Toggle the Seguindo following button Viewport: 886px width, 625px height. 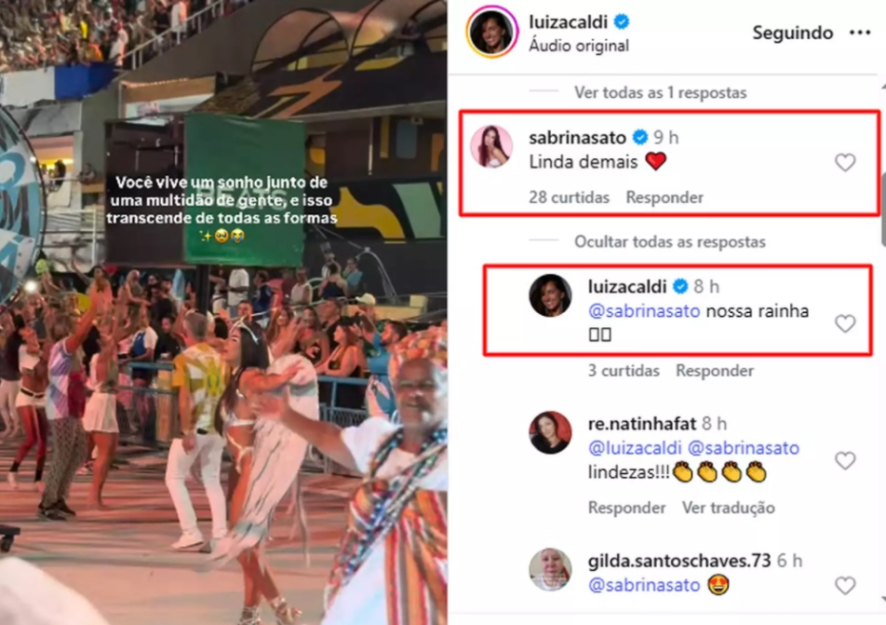792,33
